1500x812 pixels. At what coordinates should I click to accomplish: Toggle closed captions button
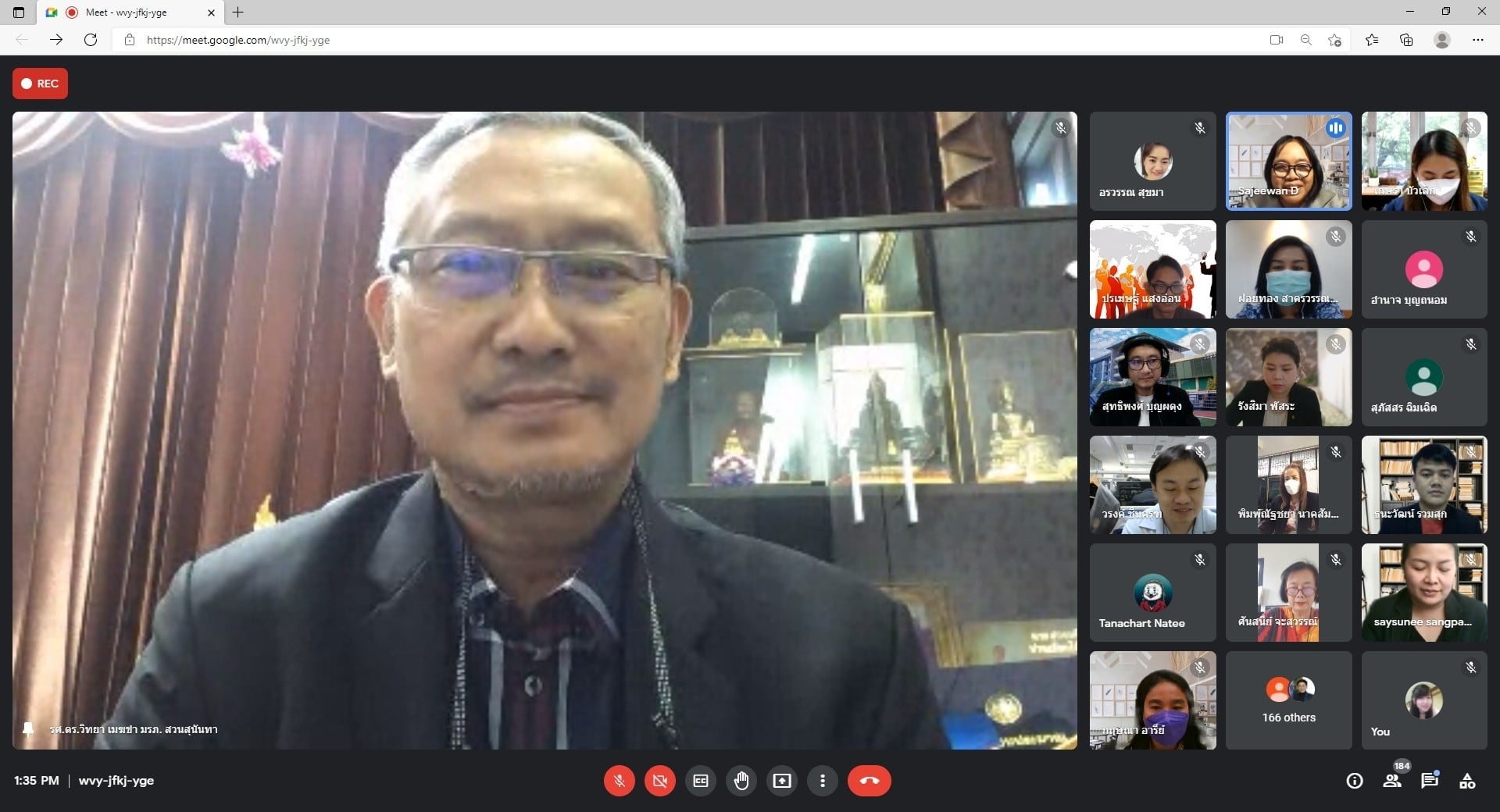coord(701,781)
